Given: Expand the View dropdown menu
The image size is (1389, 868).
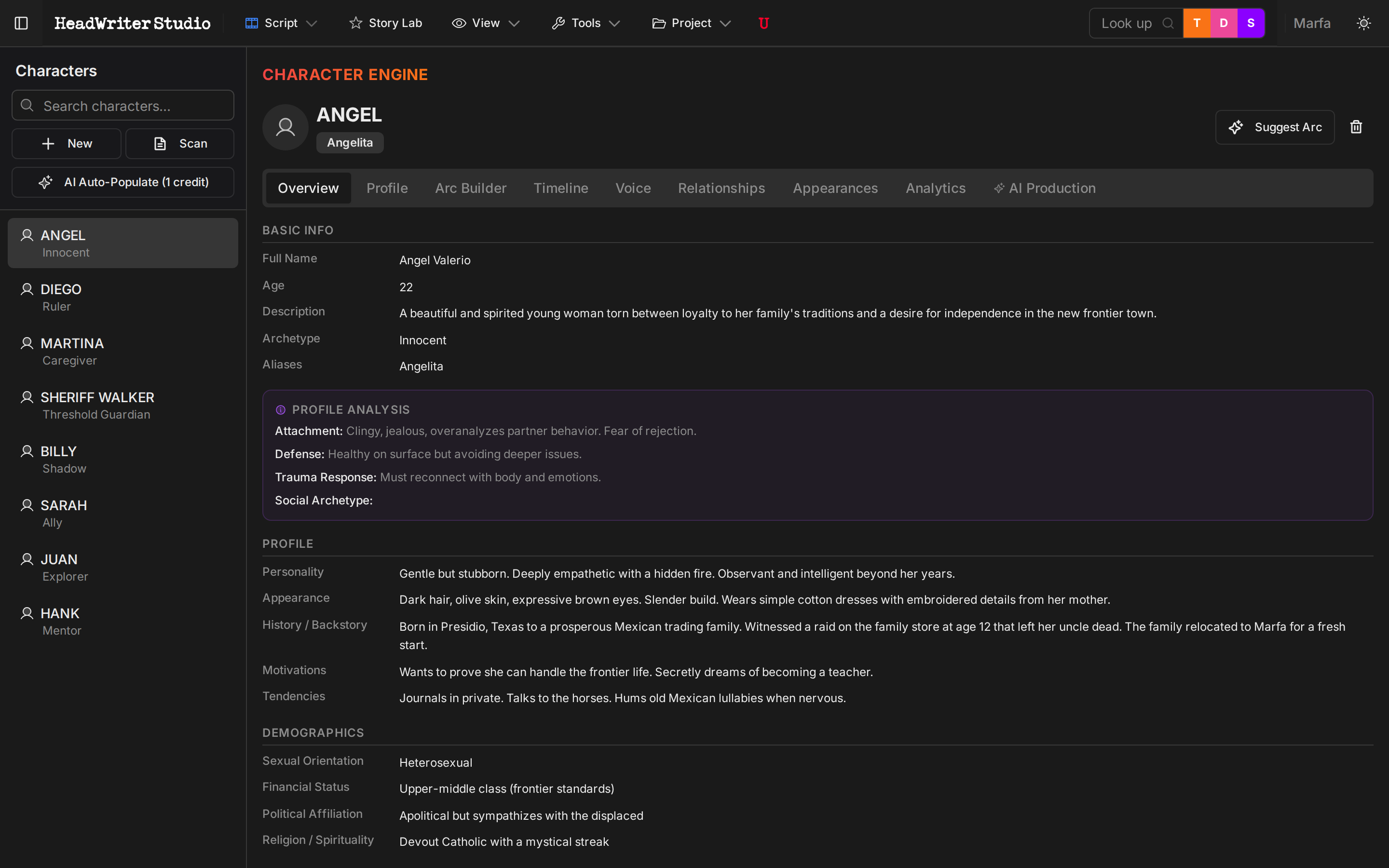Looking at the screenshot, I should [x=486, y=23].
